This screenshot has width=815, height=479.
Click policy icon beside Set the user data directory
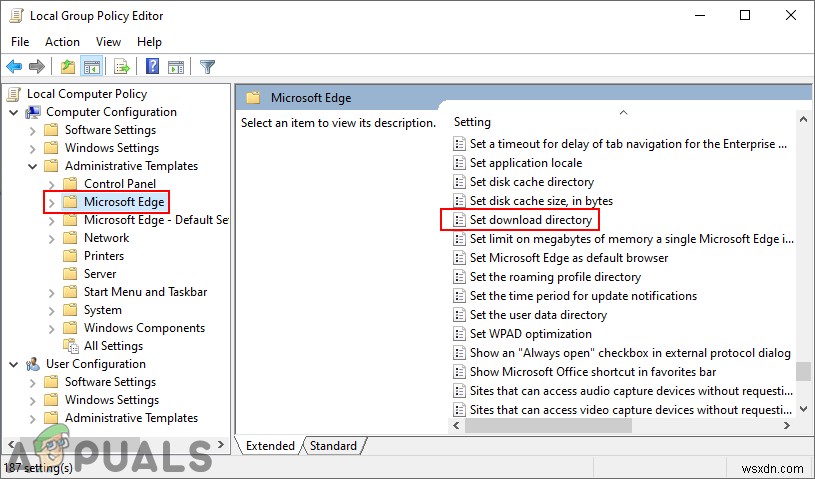coord(459,315)
